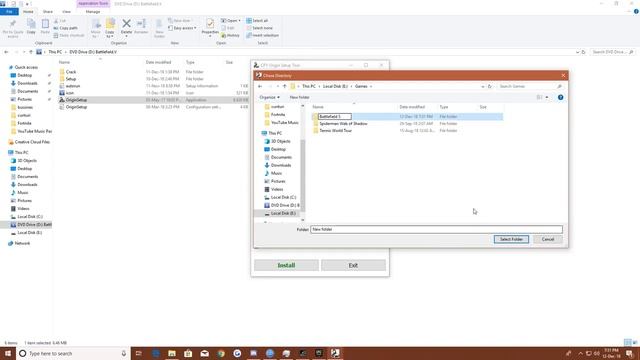Cancel the Choose Directory dialog
The height and width of the screenshot is (360, 640).
click(x=548, y=239)
